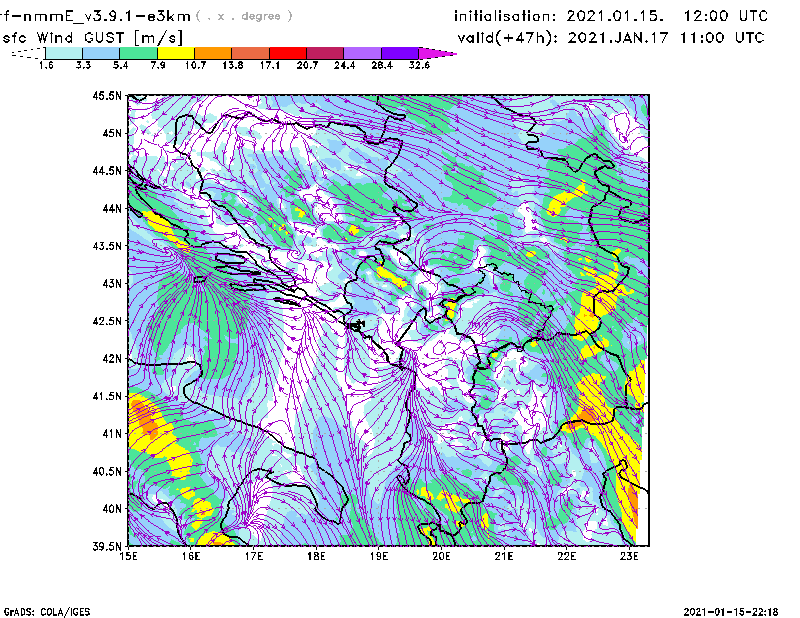Click the valid date 2021.JAN.17
This screenshot has height=618, width=800.
click(x=618, y=38)
